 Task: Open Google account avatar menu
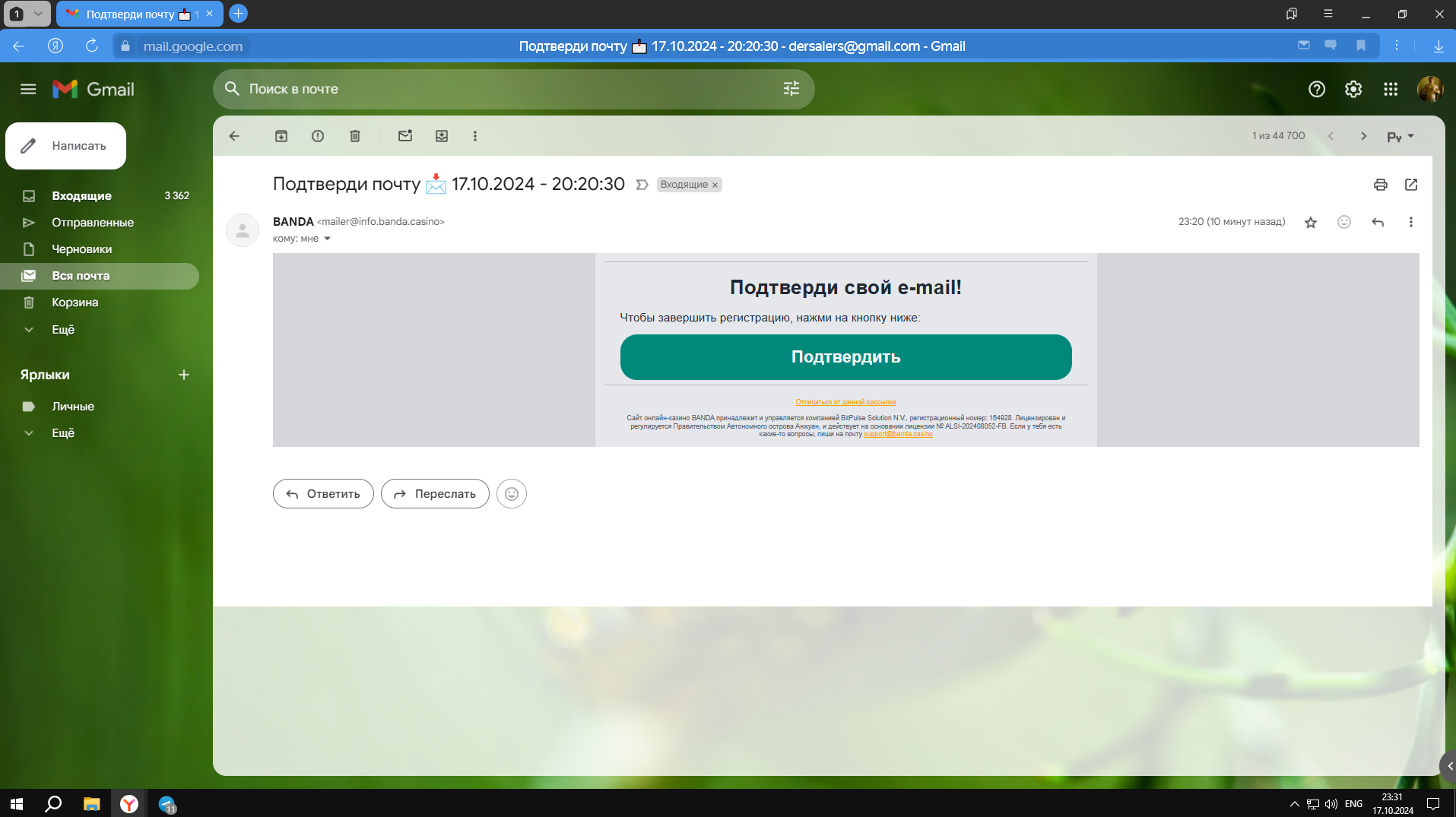pos(1430,90)
